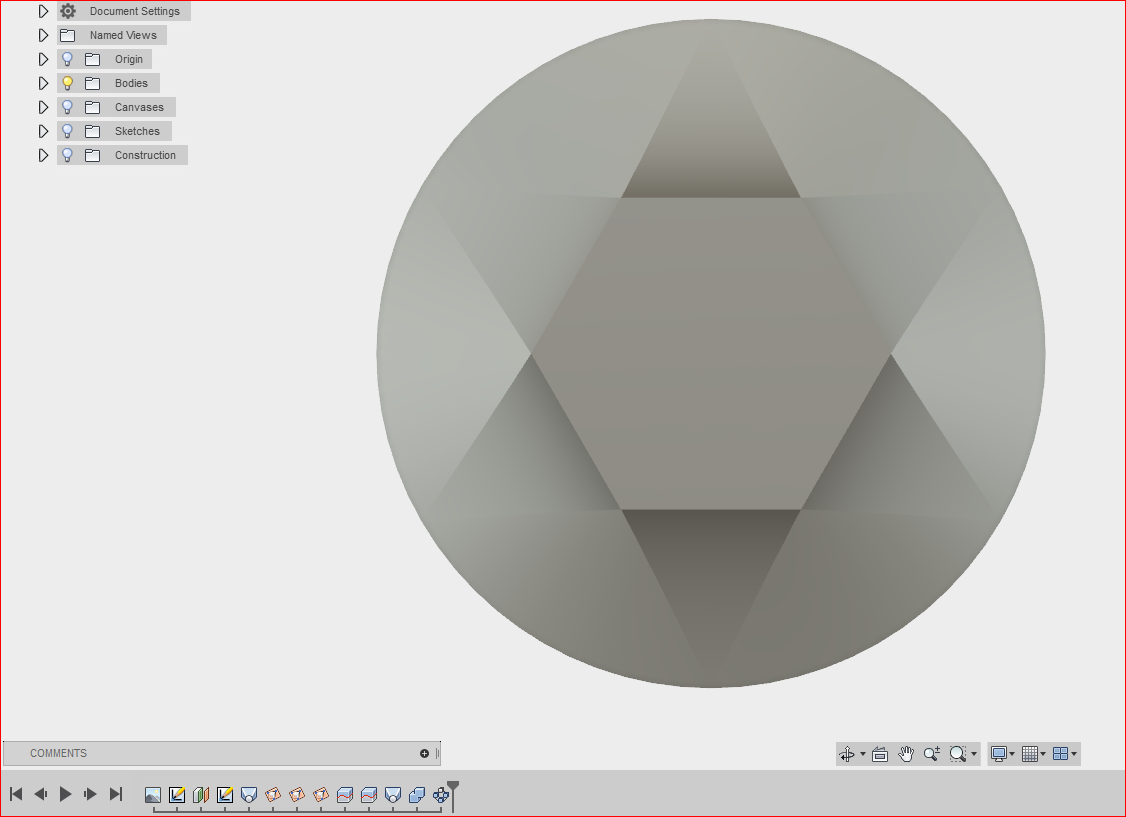Expand the Sketches folder
The image size is (1126, 817).
point(43,131)
